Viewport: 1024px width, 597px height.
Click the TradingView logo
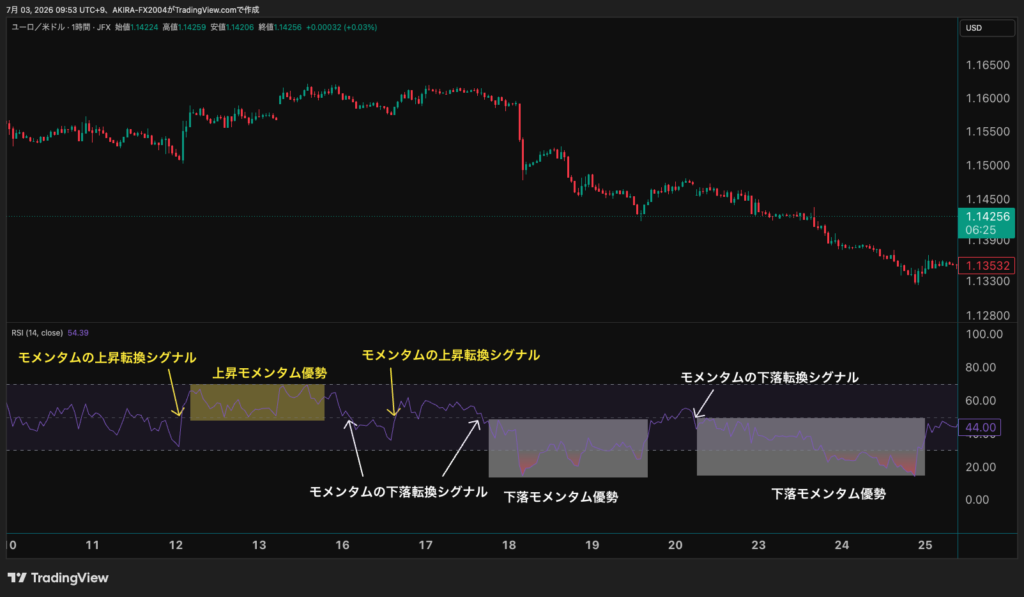coord(58,578)
